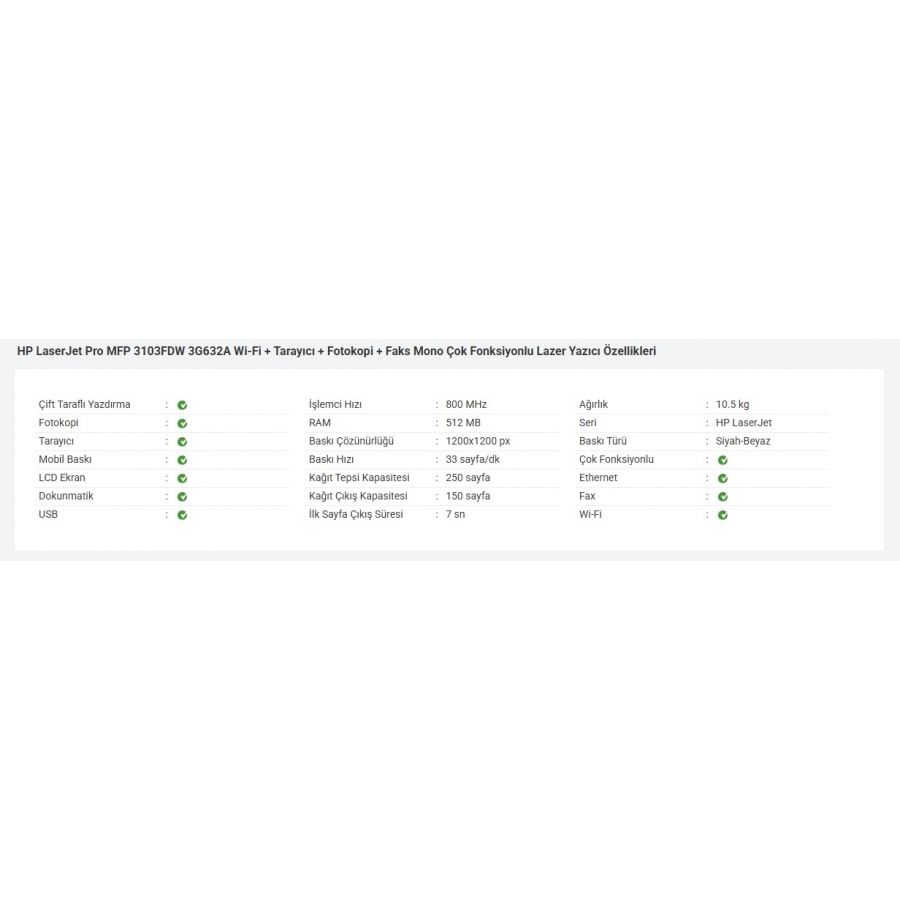Click the Ethernet green check icon

722,478
